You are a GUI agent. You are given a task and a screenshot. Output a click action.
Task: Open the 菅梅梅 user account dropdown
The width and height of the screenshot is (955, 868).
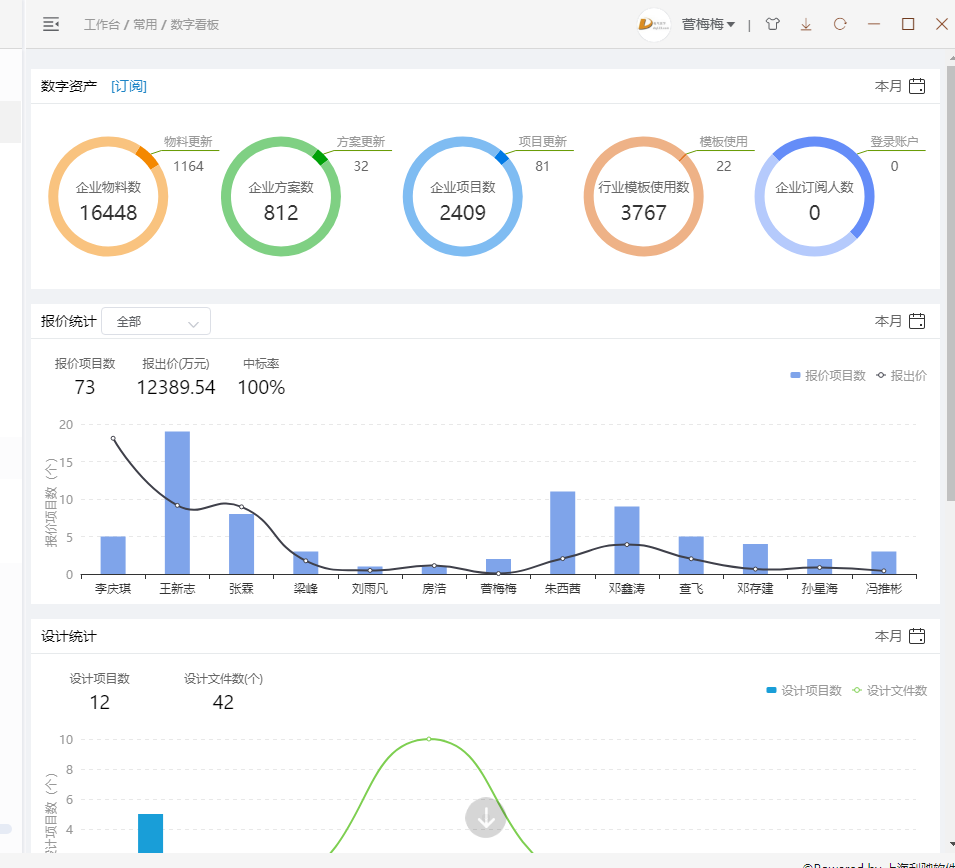[x=708, y=24]
